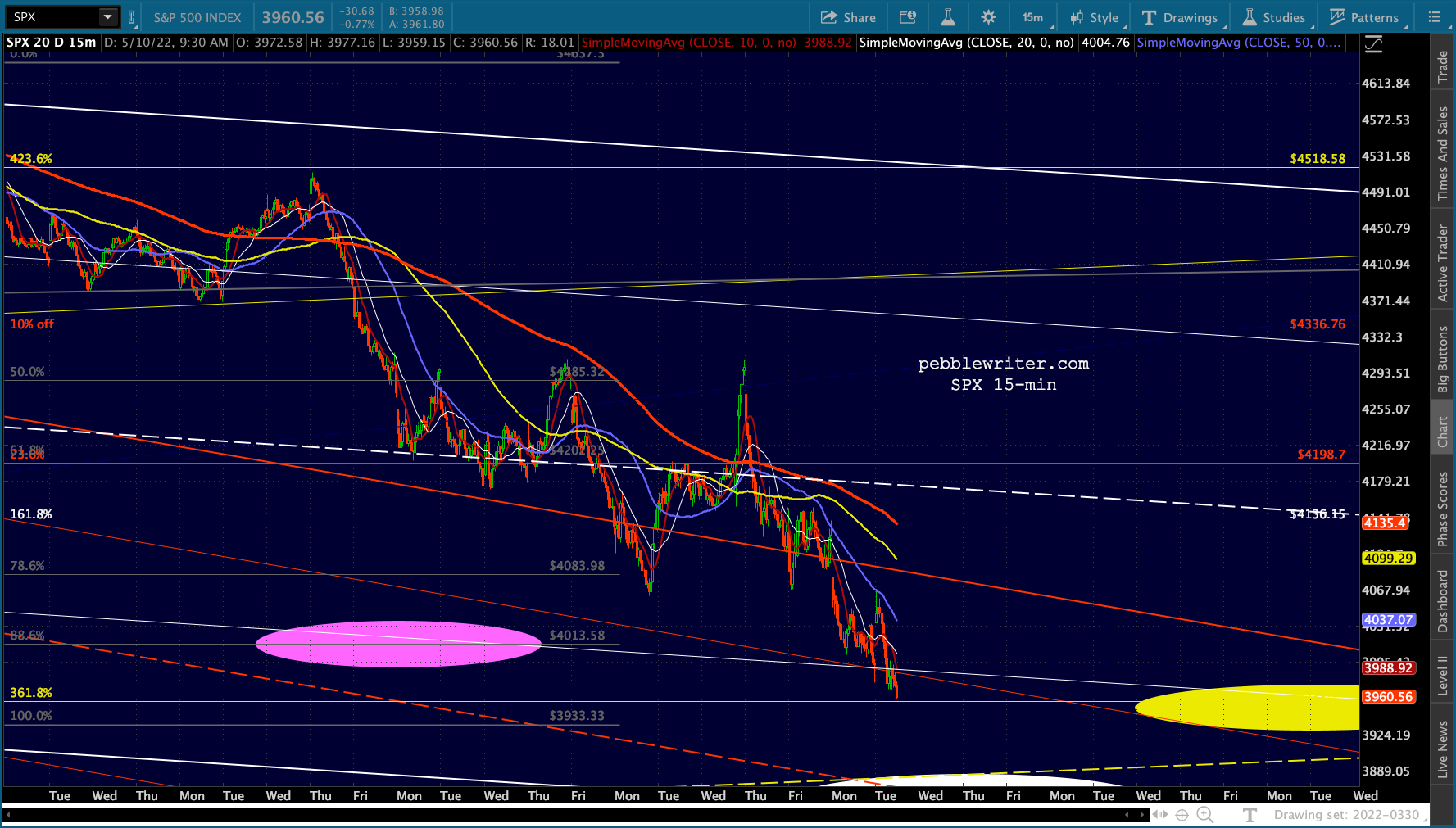Switch to the Active Trader tab

(1443, 262)
